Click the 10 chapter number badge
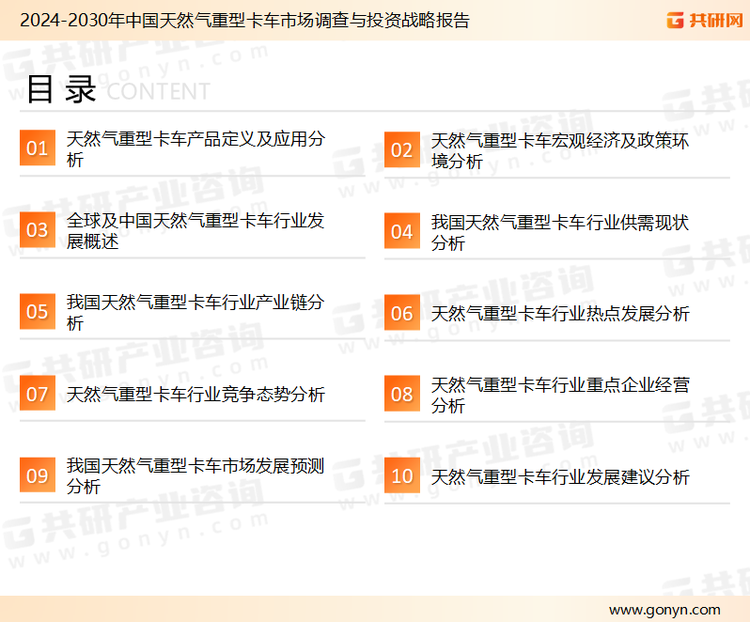 (x=401, y=476)
